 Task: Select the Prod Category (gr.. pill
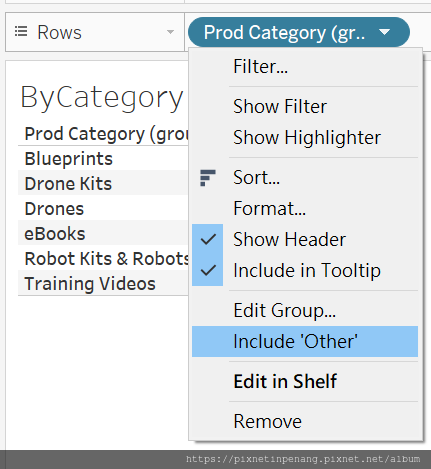[x=299, y=32]
